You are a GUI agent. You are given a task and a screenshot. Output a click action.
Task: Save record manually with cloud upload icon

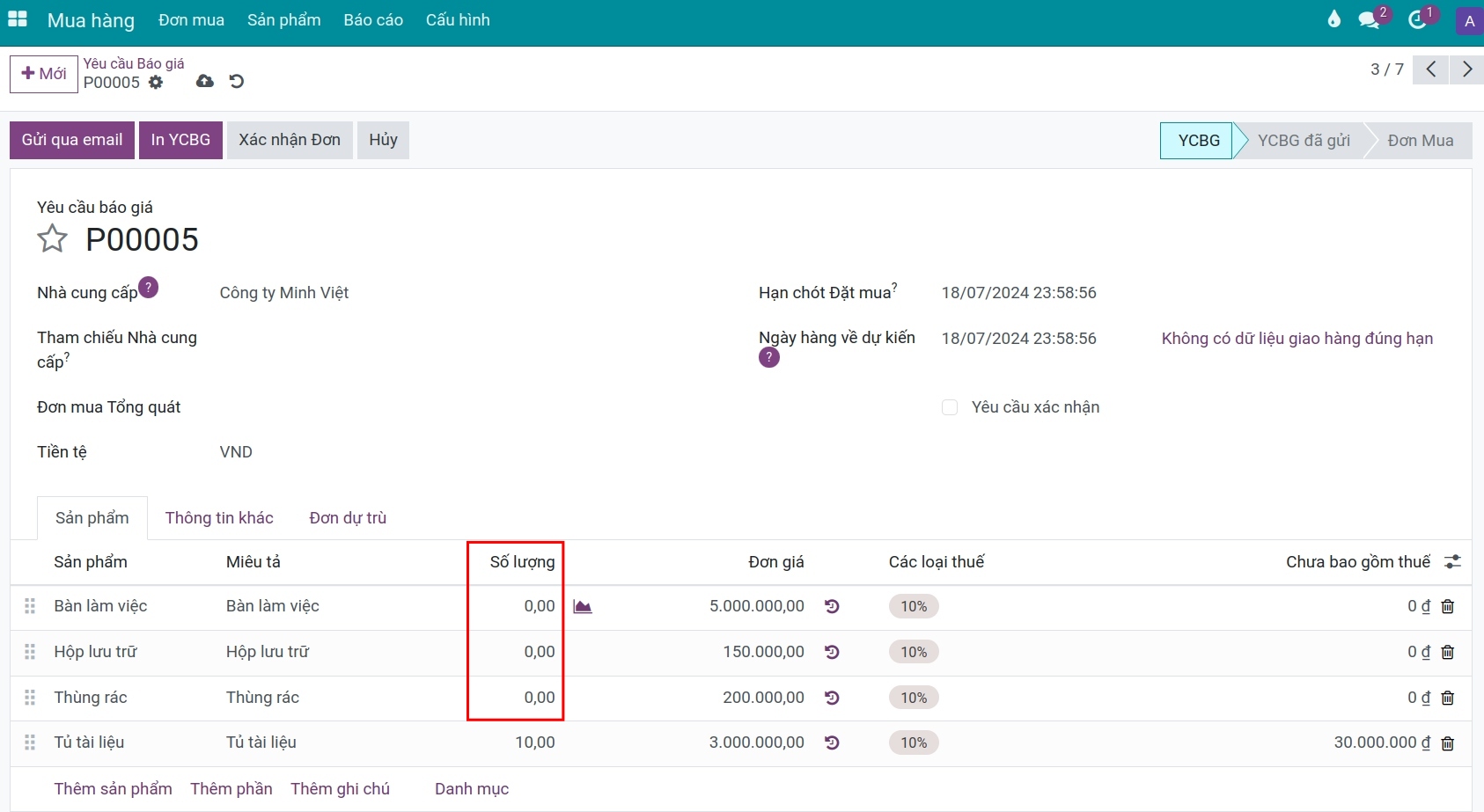(205, 81)
